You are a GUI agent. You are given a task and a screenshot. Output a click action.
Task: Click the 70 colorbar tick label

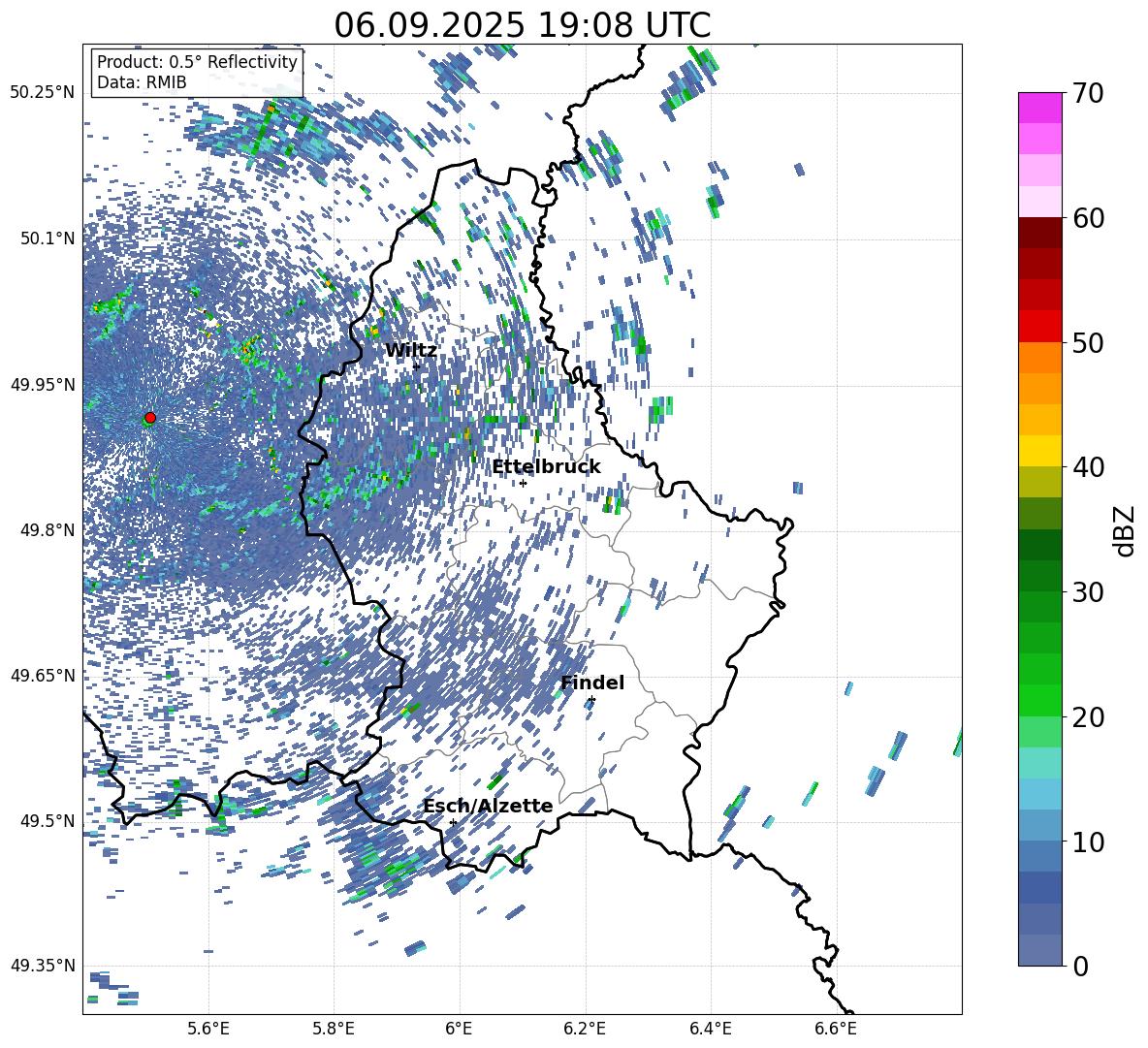1088,93
